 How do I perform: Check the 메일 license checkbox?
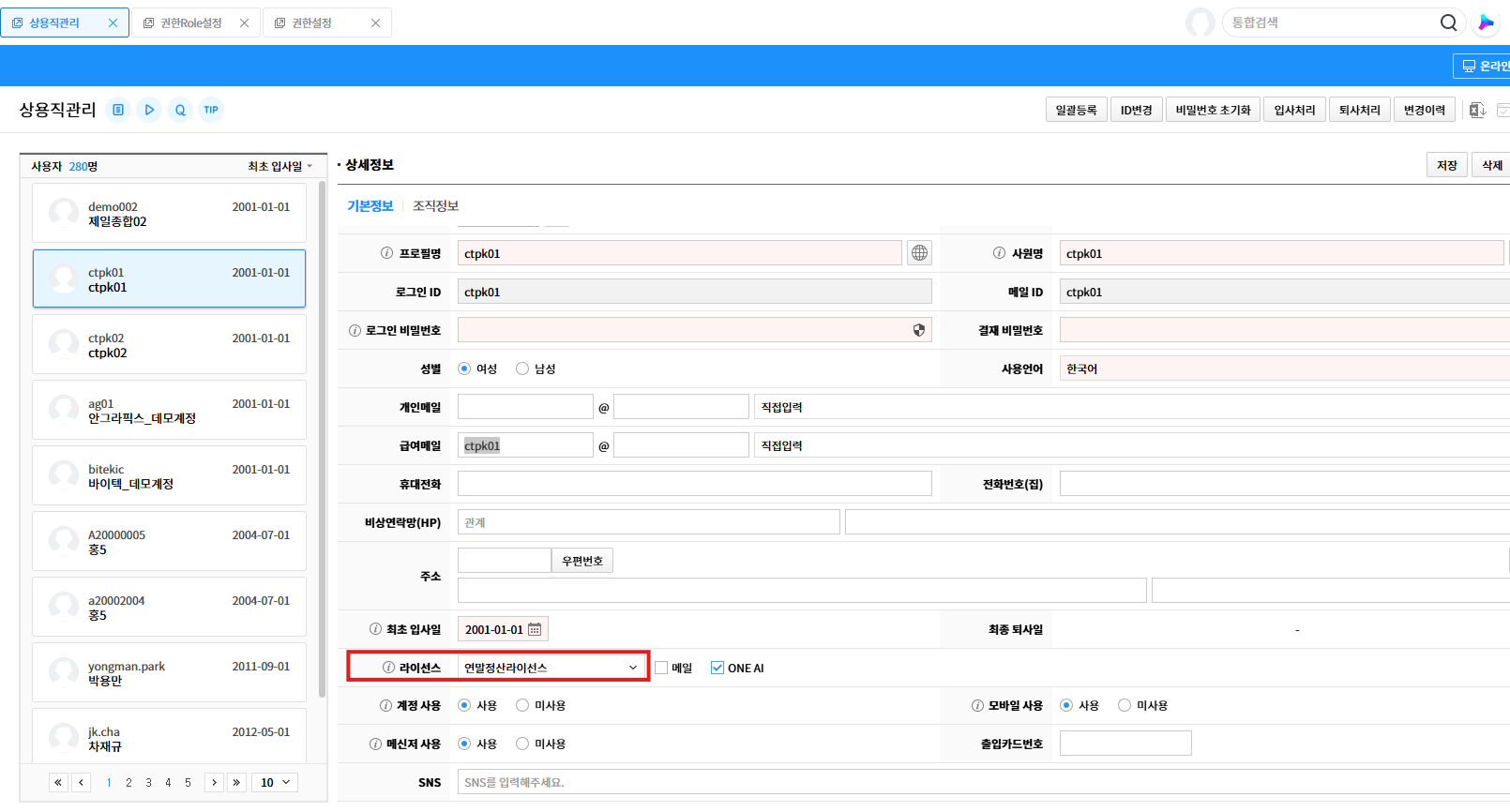pyautogui.click(x=661, y=668)
